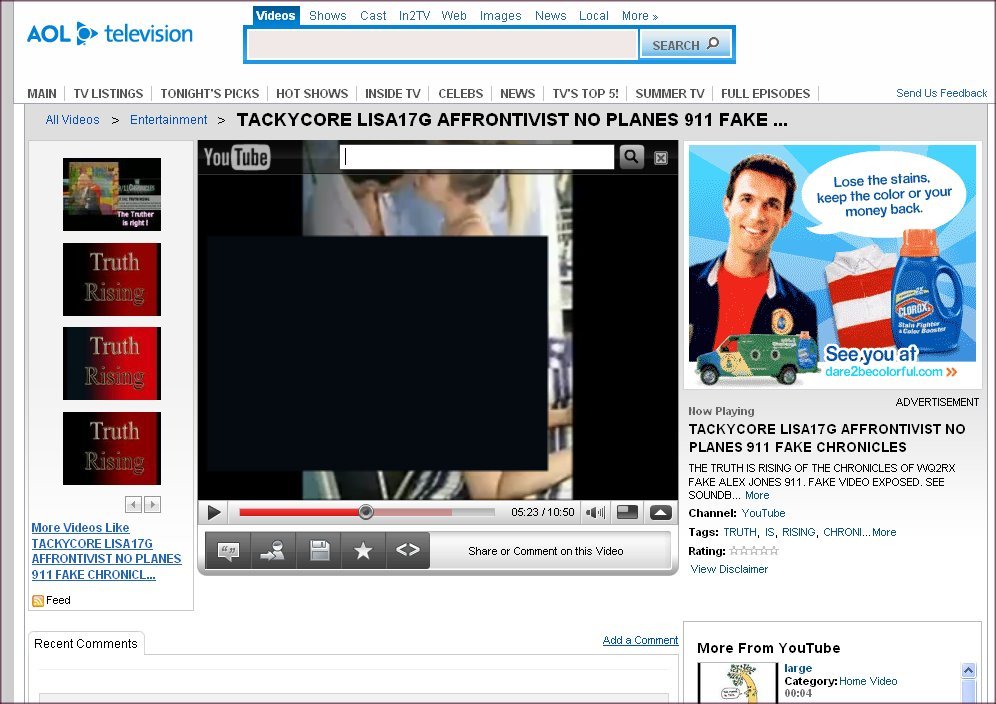This screenshot has width=996, height=704.
Task: Open TONIGHT'S PICKS in the navigation bar
Action: [210, 93]
